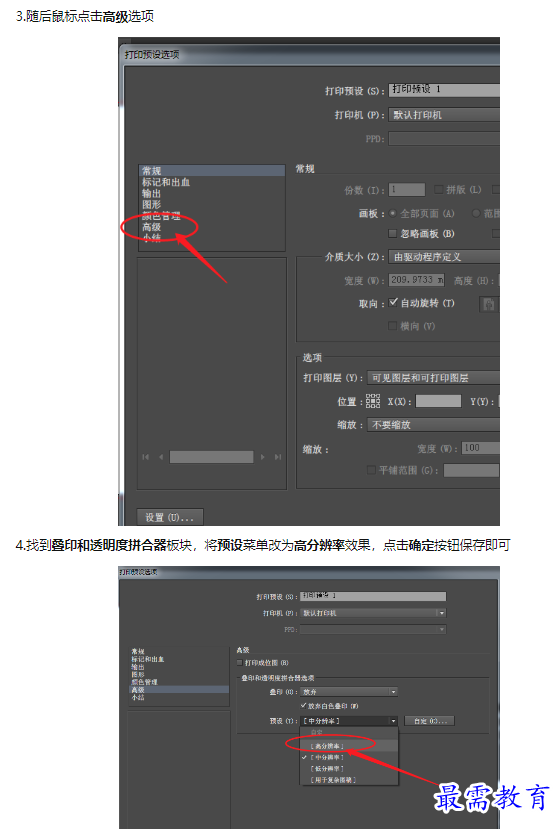This screenshot has width=558, height=829.
Task: Toggle the 拼版 (L) checkbox
Action: 438,189
